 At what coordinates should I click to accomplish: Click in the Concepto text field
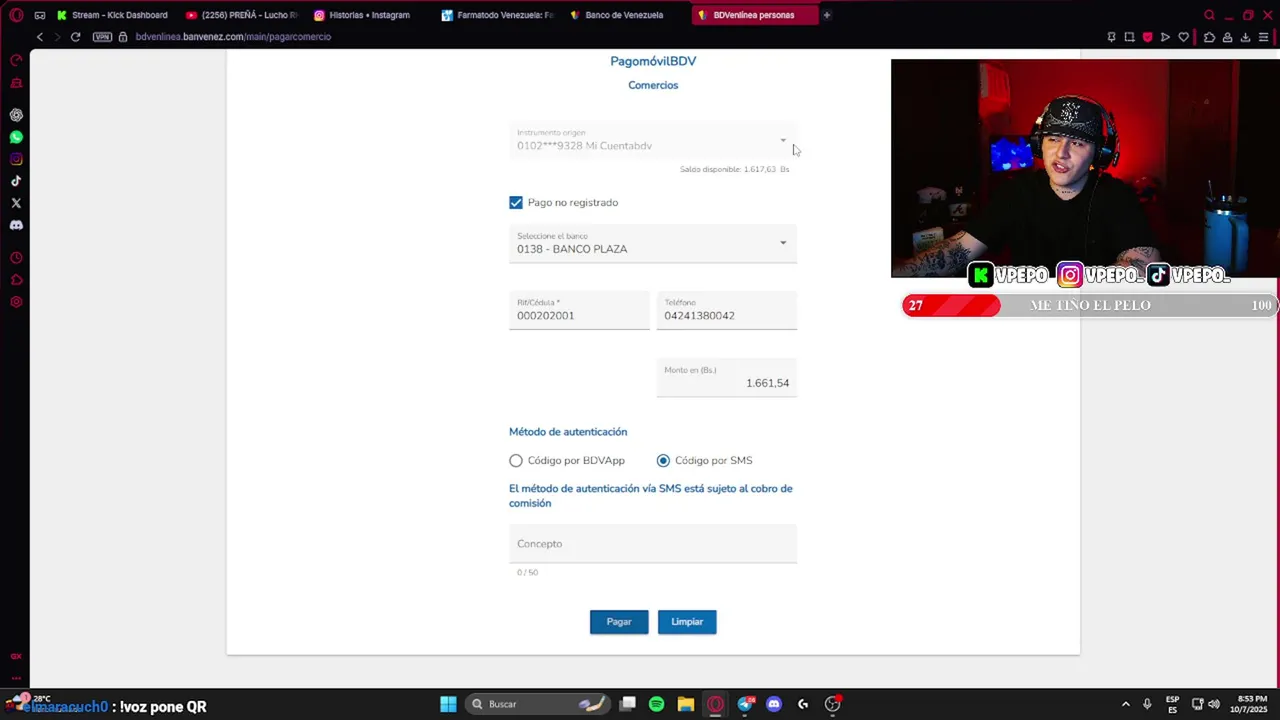click(653, 544)
